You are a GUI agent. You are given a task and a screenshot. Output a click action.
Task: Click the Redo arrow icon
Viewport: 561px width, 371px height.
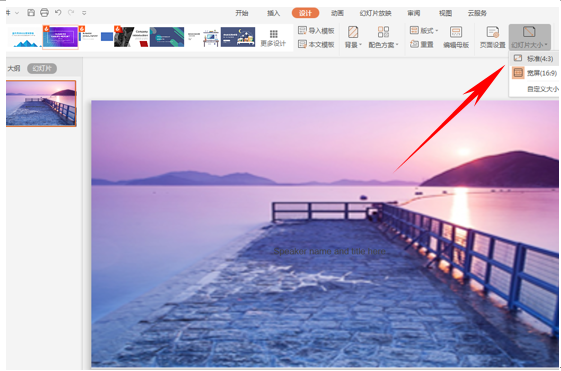coord(71,13)
